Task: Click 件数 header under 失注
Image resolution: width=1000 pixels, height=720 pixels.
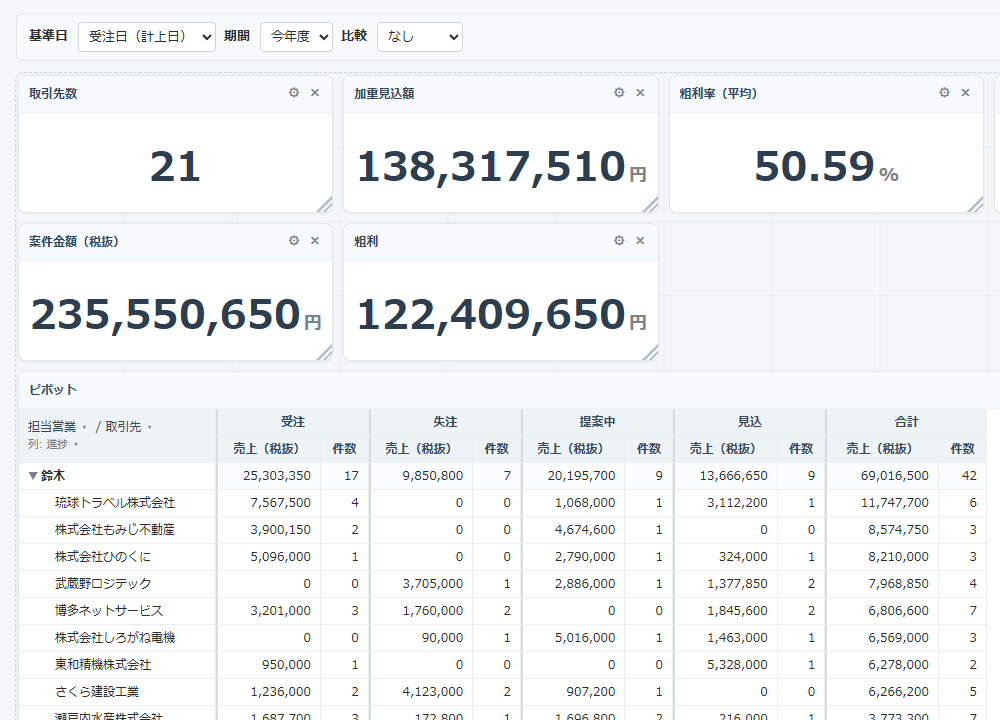Action: click(x=496, y=448)
